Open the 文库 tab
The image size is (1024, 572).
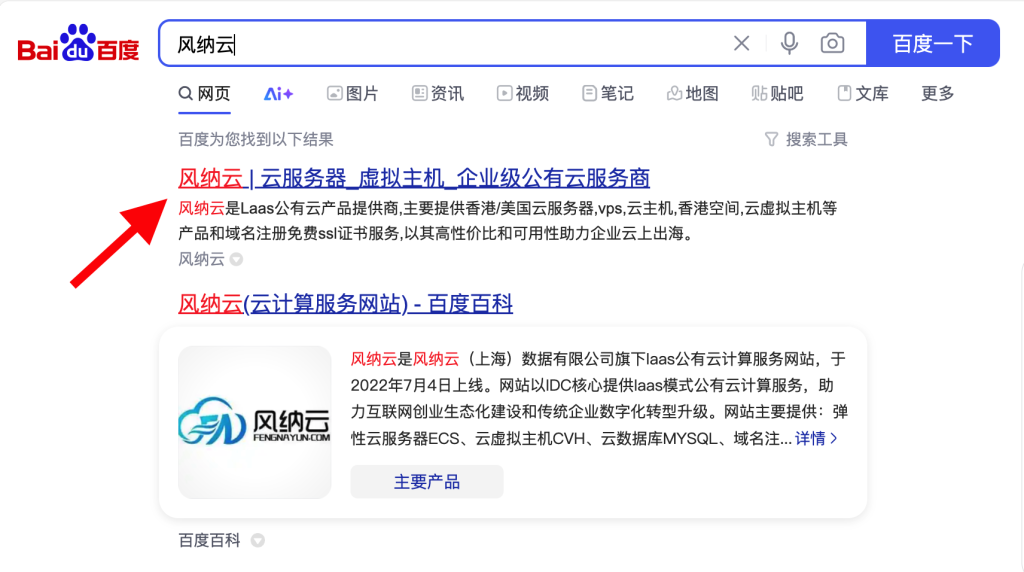862,94
